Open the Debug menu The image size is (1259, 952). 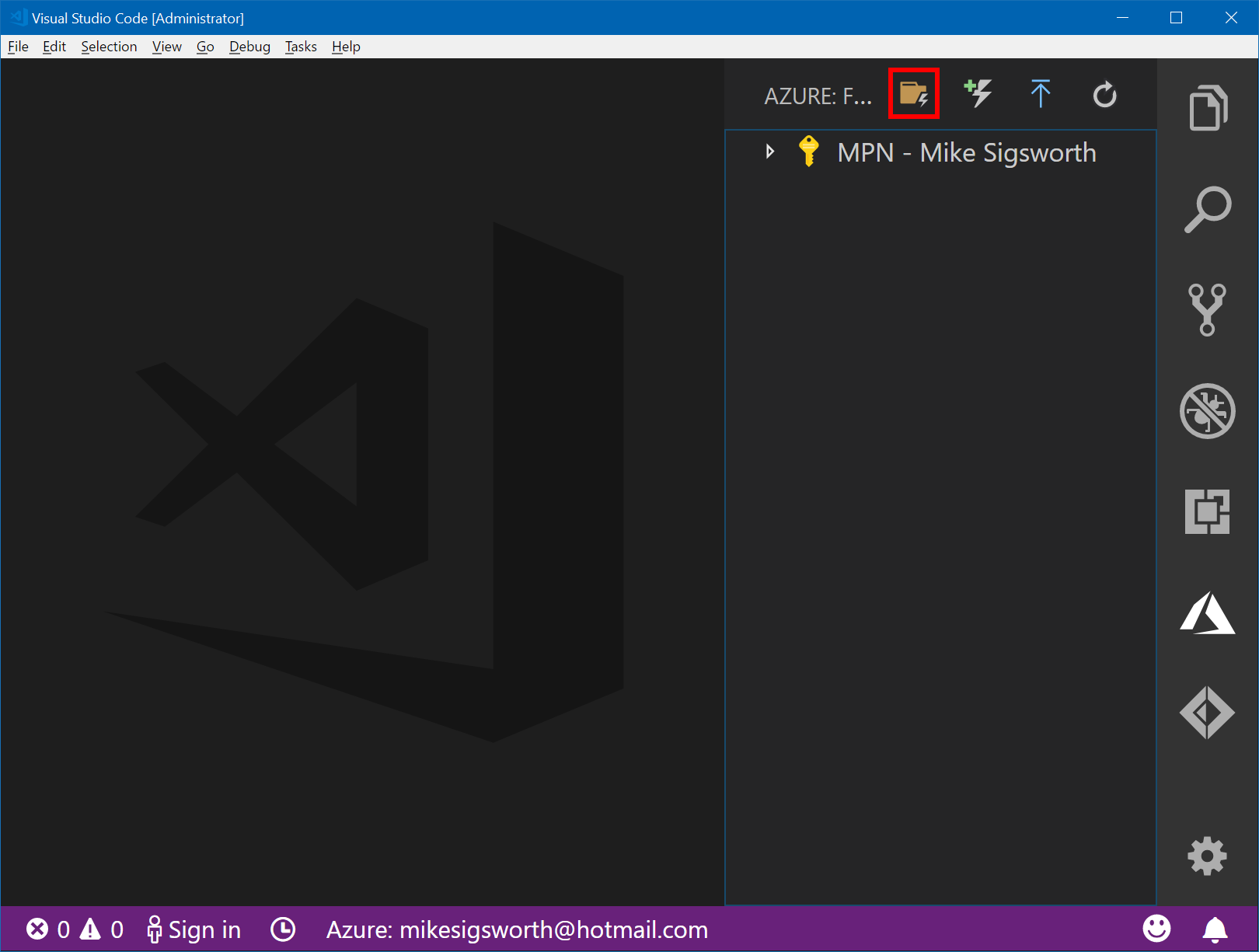tap(249, 47)
